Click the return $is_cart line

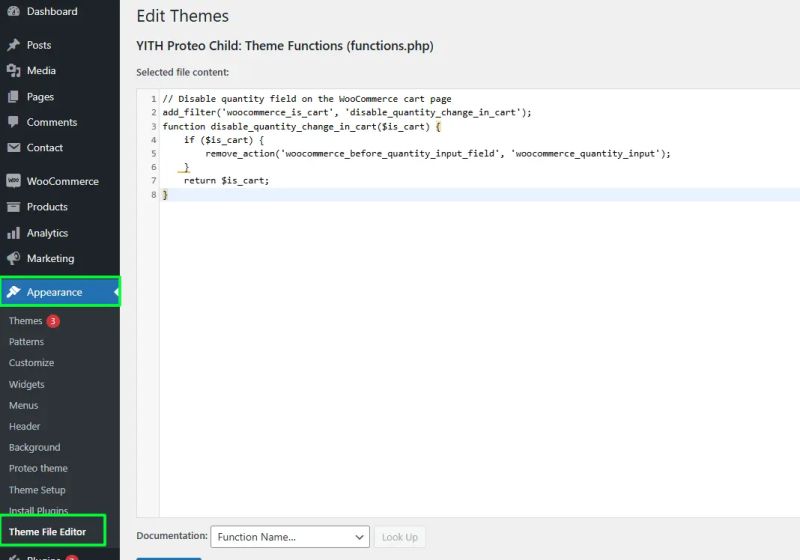[x=226, y=181]
